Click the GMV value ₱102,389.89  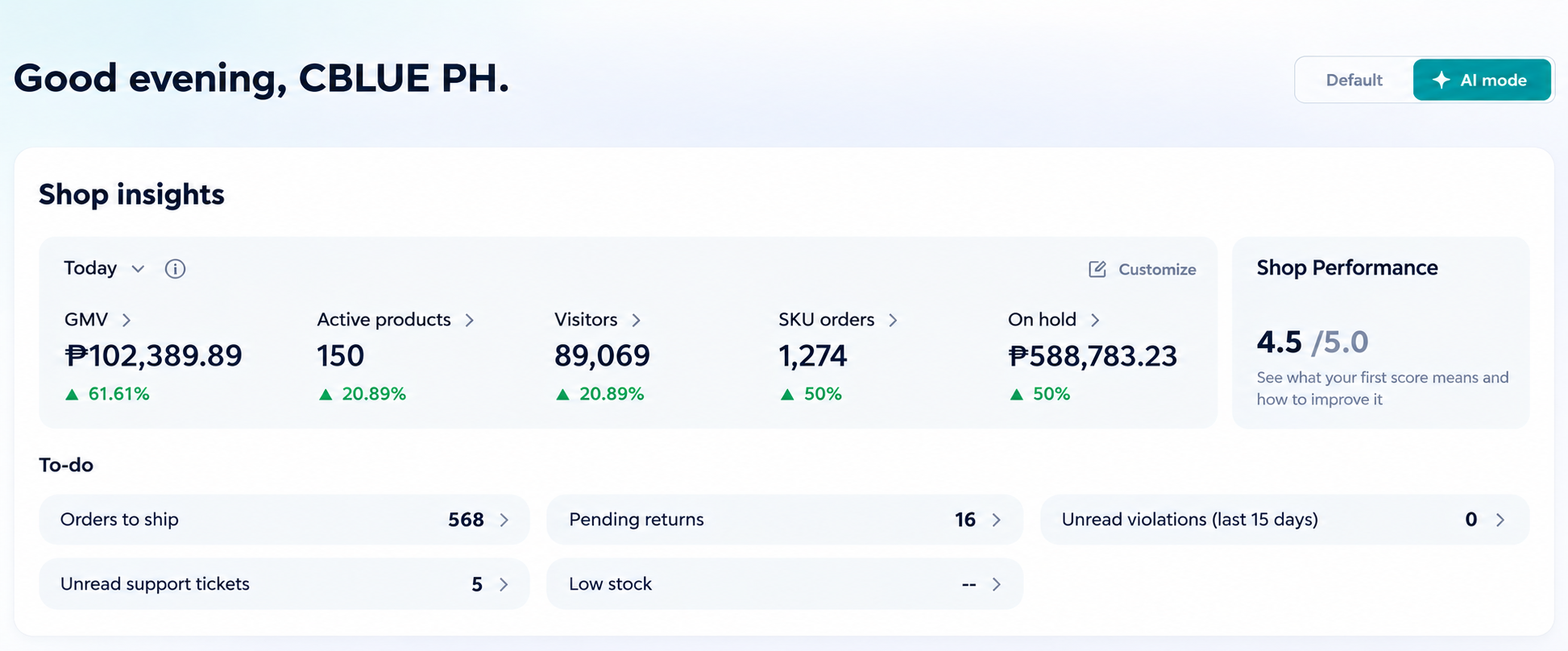153,355
